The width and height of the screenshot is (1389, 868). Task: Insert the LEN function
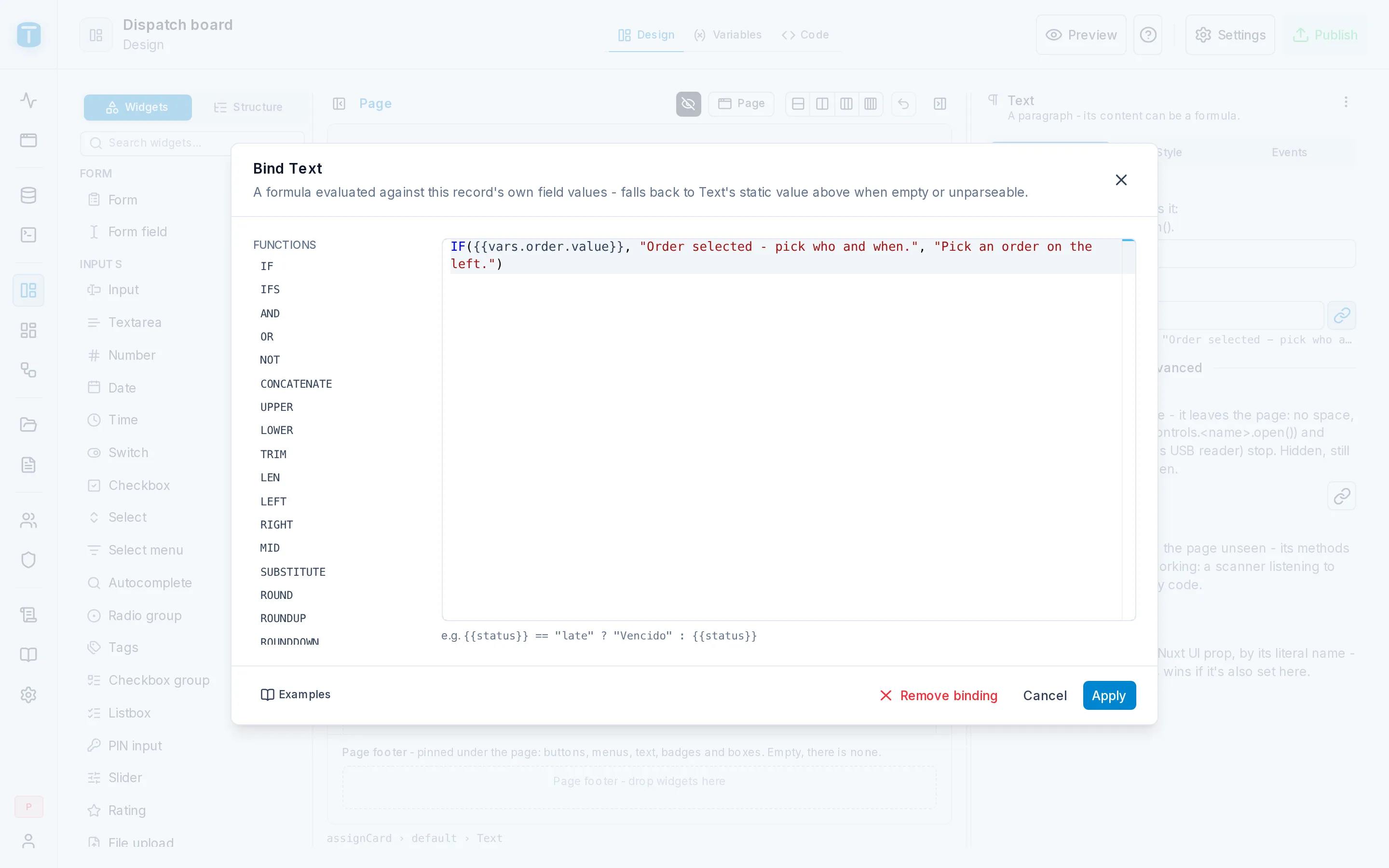click(x=270, y=477)
